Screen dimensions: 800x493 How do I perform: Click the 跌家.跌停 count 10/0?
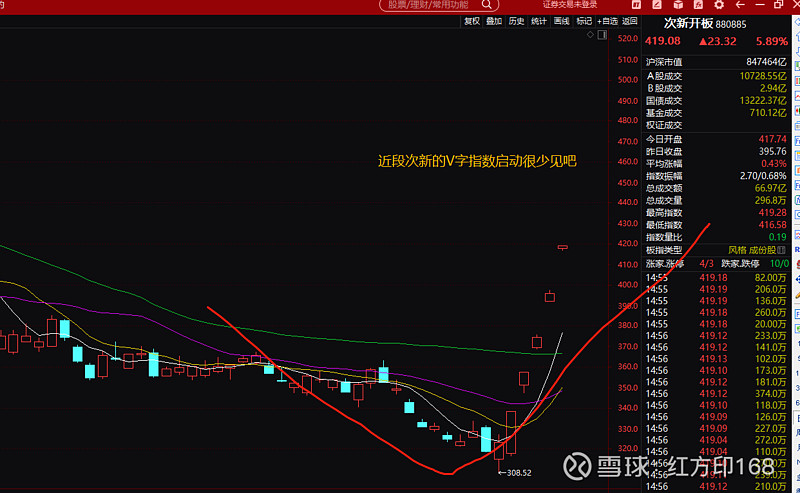pos(779,263)
